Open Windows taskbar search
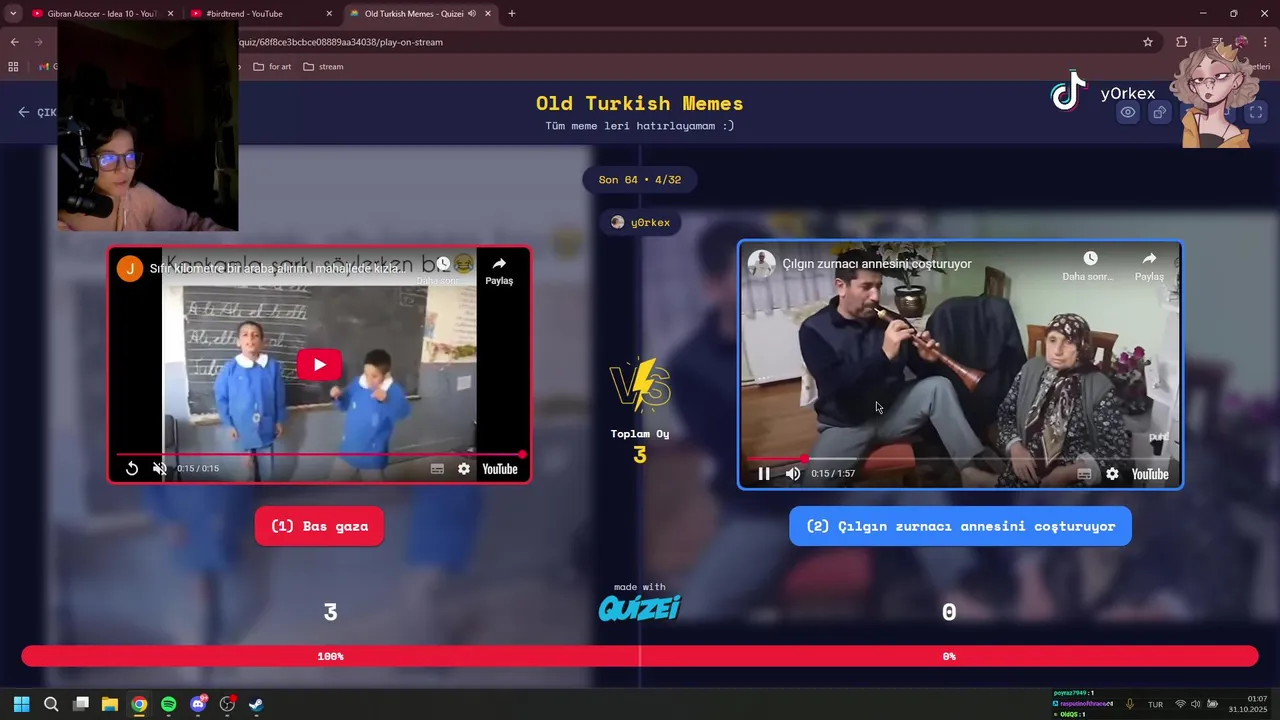This screenshot has height=720, width=1280. pyautogui.click(x=51, y=704)
